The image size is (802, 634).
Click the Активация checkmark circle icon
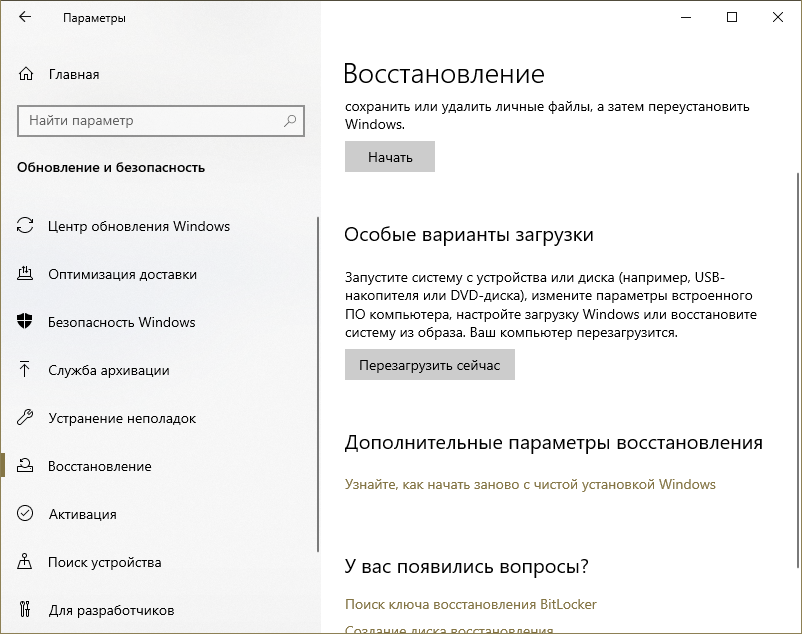point(26,514)
